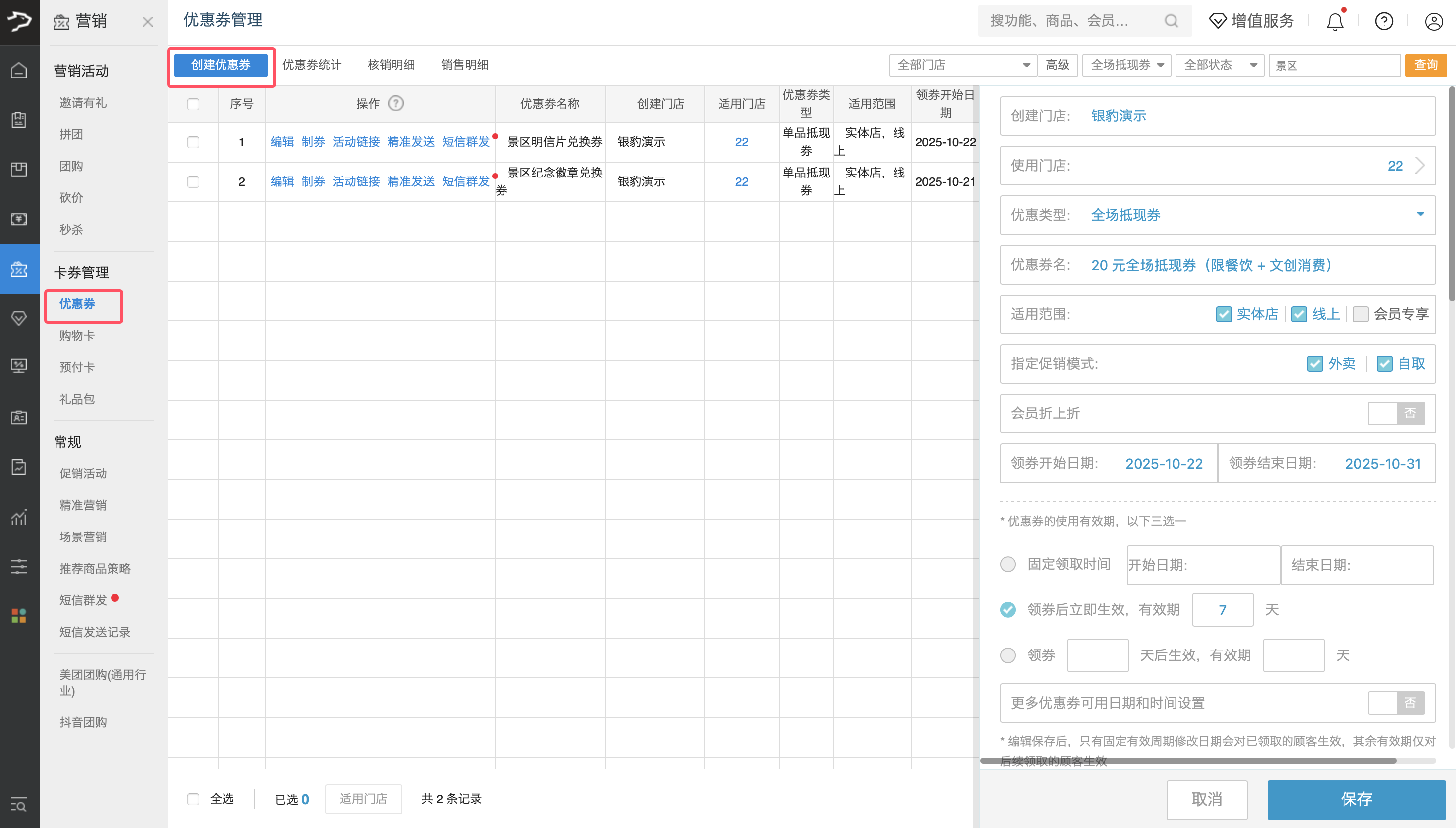The width and height of the screenshot is (1456, 828).
Task: Select the 固定领取时间 radio option
Action: [1008, 564]
